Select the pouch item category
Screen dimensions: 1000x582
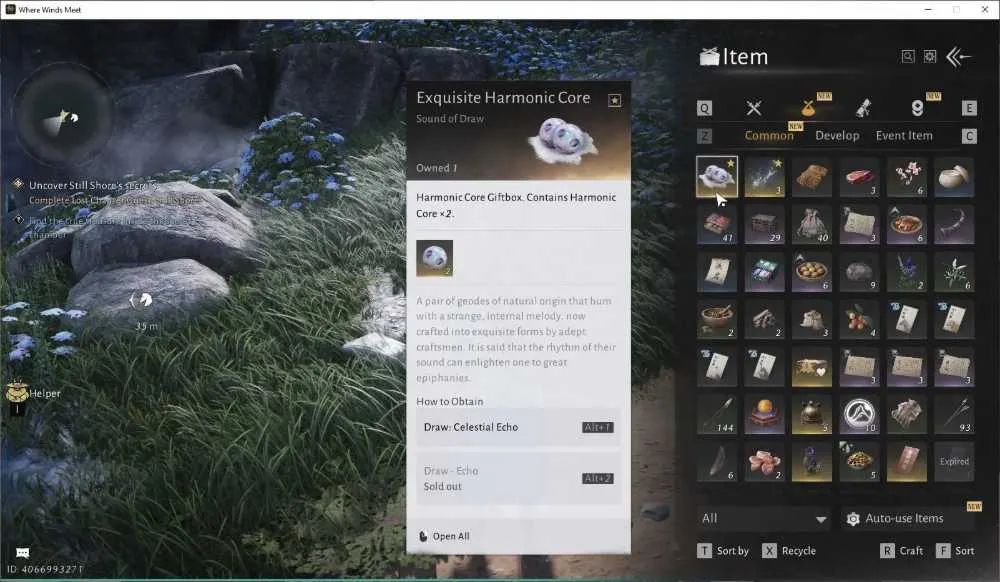tap(808, 108)
